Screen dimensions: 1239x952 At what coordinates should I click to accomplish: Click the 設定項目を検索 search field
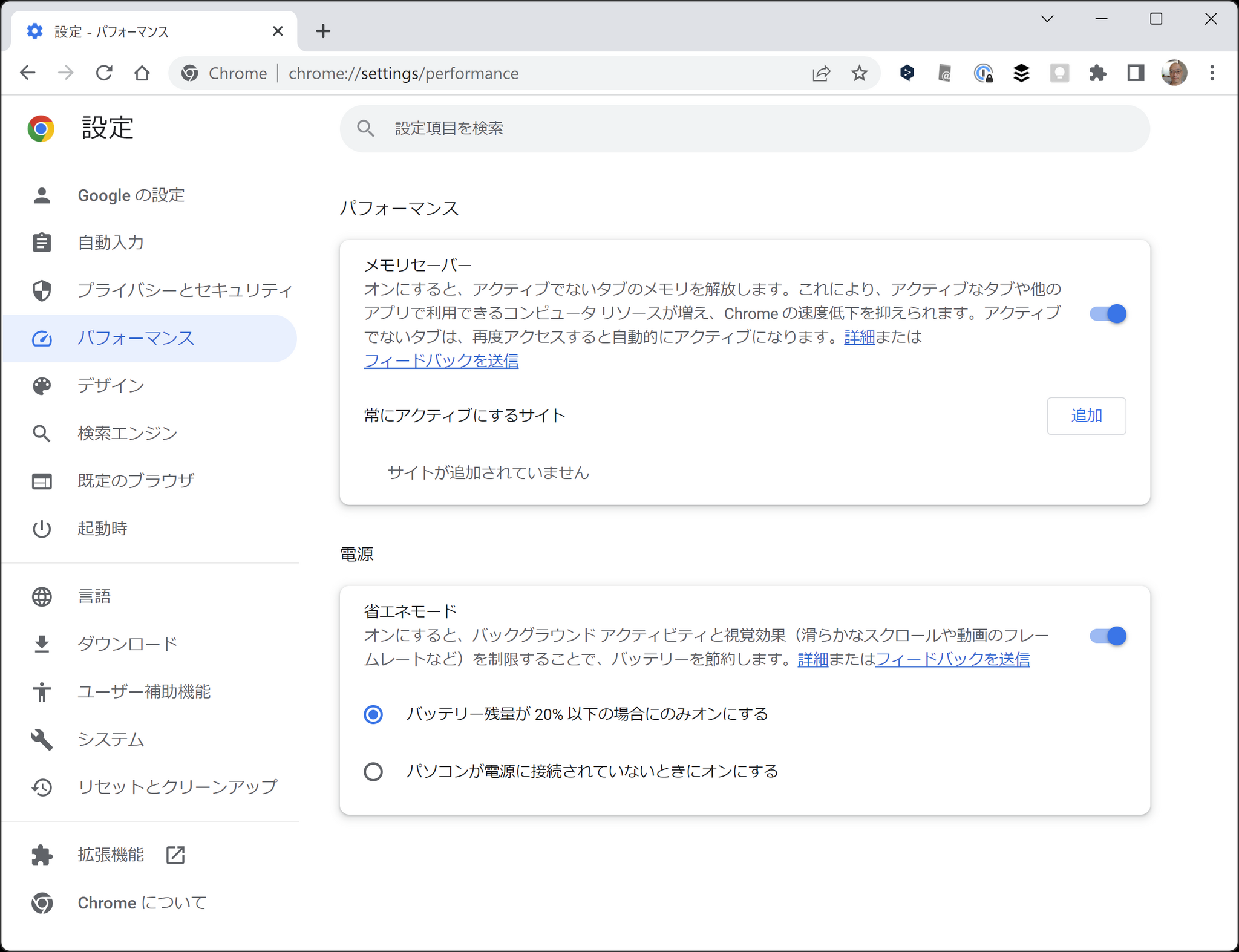744,128
